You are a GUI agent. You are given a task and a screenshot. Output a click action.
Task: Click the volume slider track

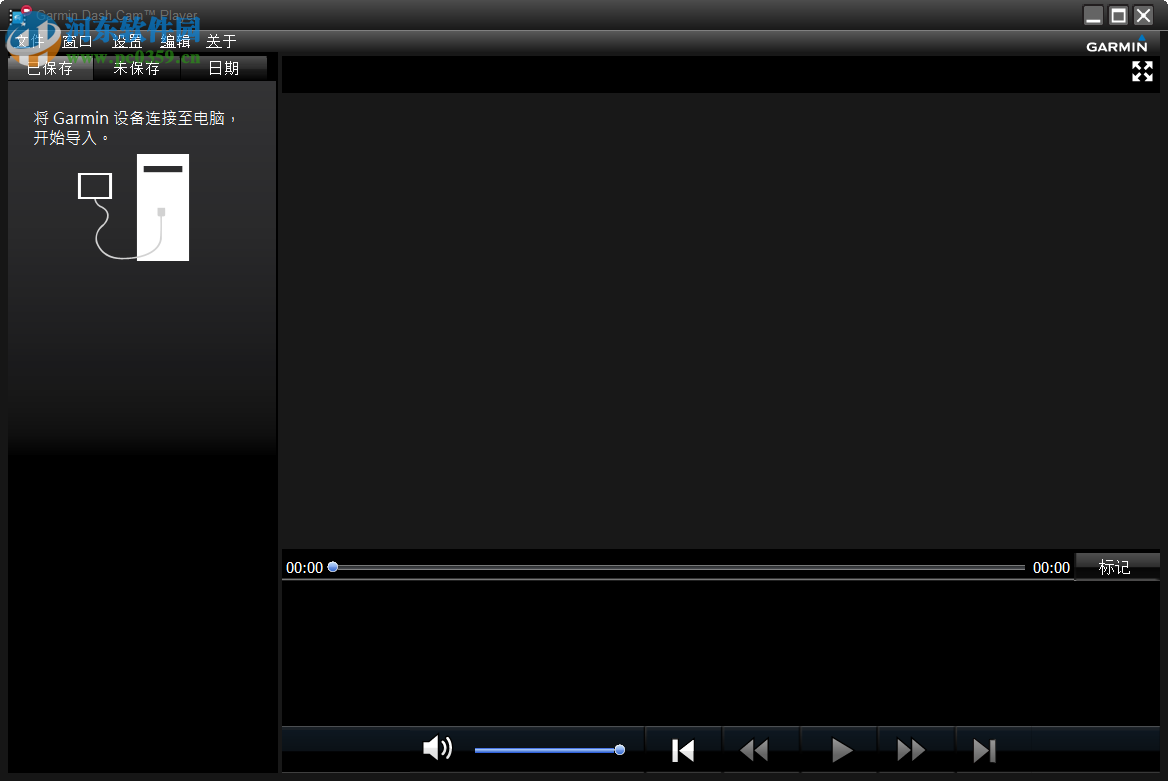click(x=549, y=750)
